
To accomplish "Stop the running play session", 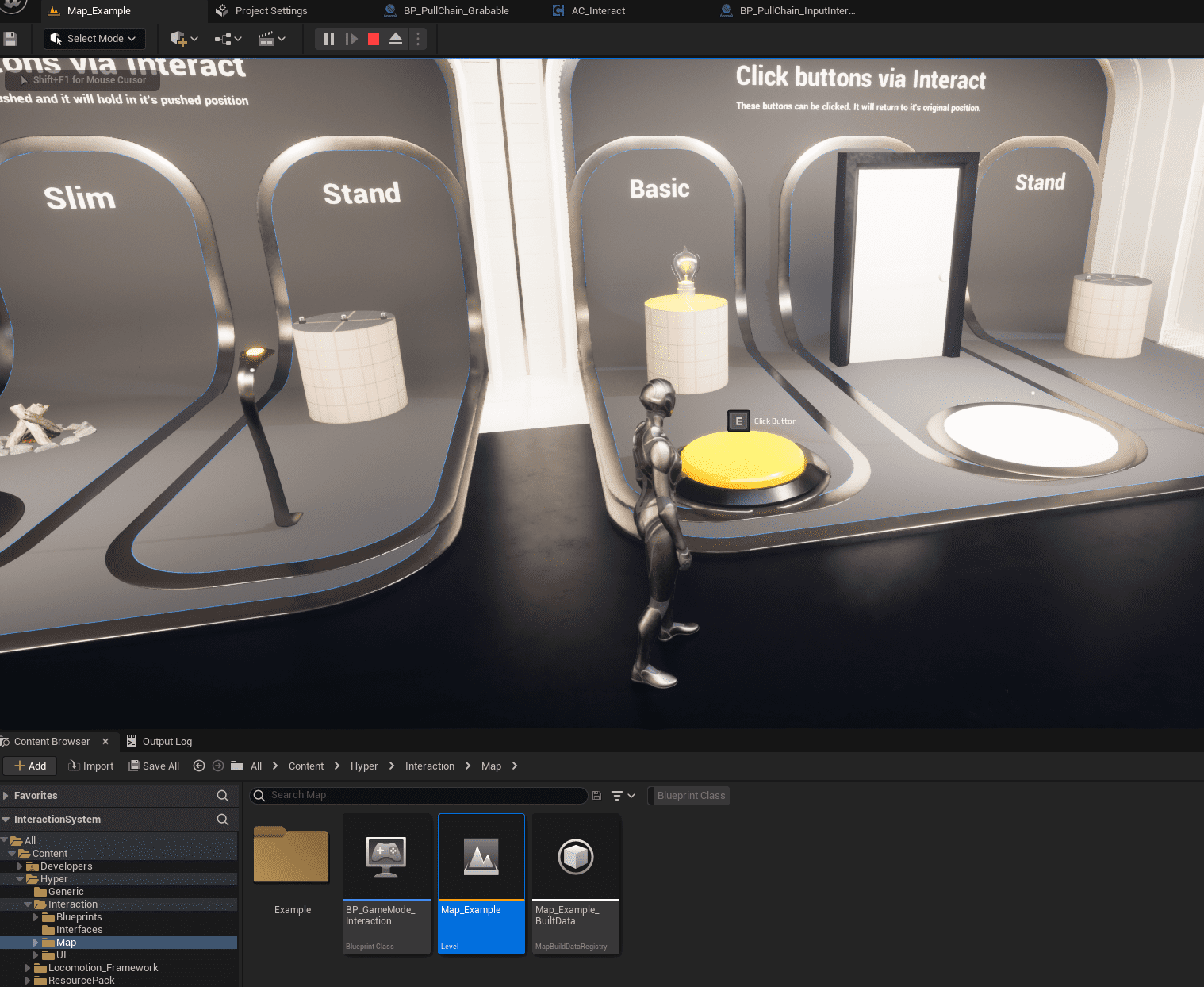I will coord(374,38).
